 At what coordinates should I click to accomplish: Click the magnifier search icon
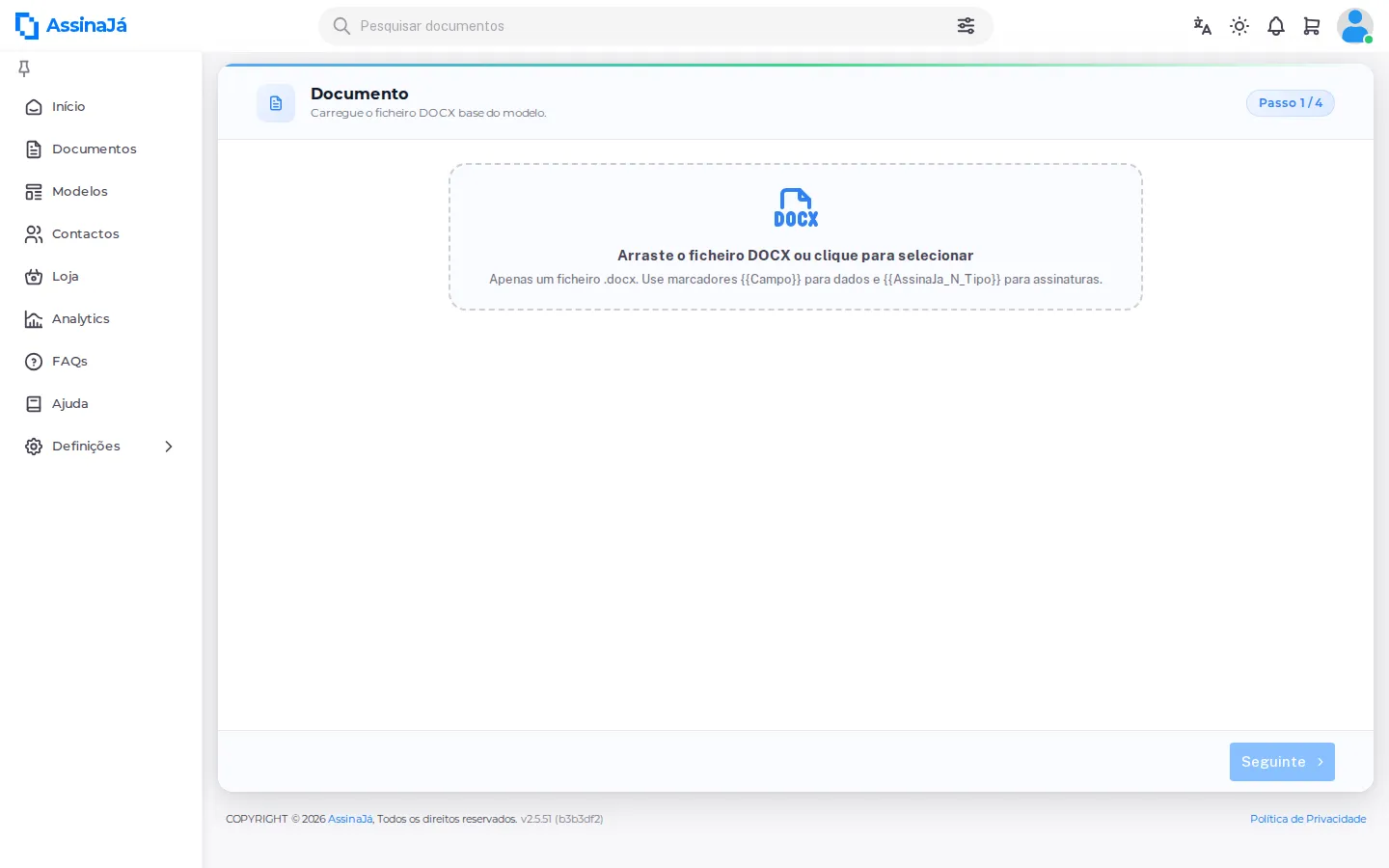pos(341,26)
